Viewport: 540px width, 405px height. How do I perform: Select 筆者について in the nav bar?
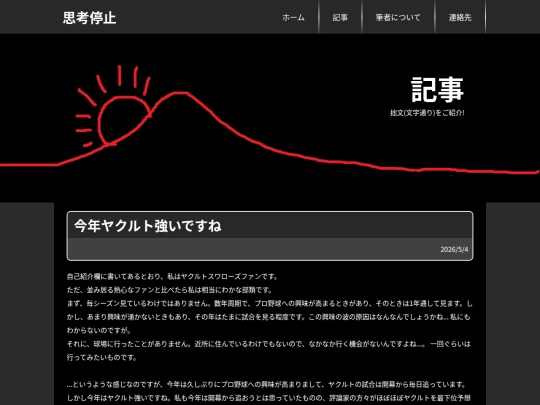tap(398, 17)
